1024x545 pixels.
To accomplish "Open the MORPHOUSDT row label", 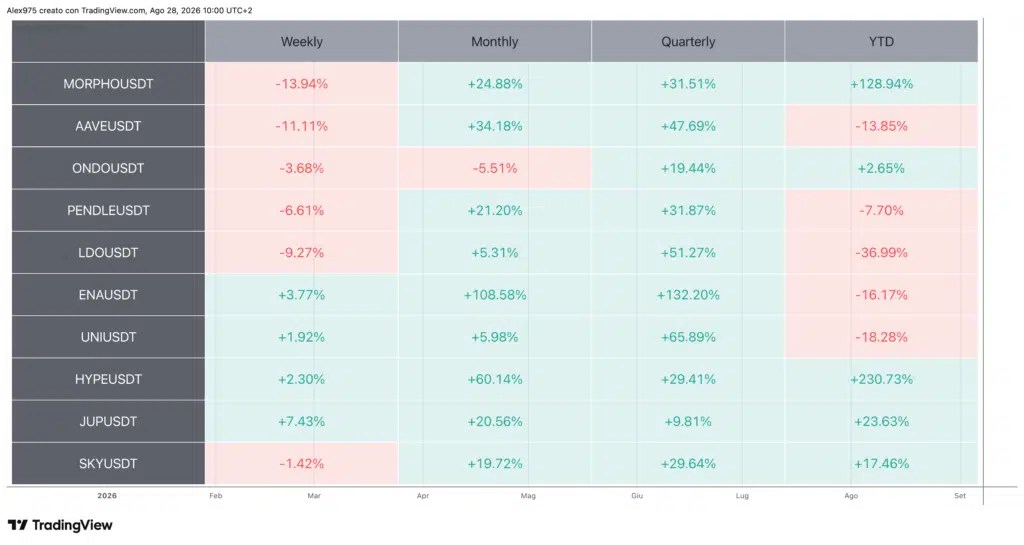I will click(108, 84).
